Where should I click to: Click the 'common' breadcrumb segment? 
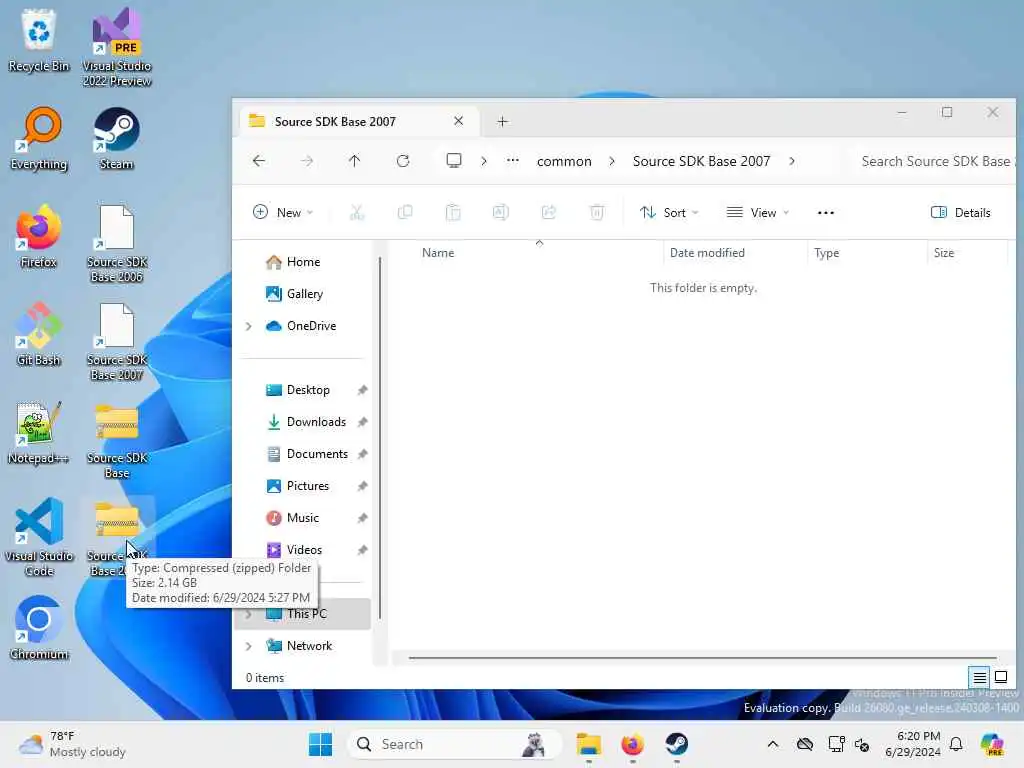pyautogui.click(x=564, y=161)
